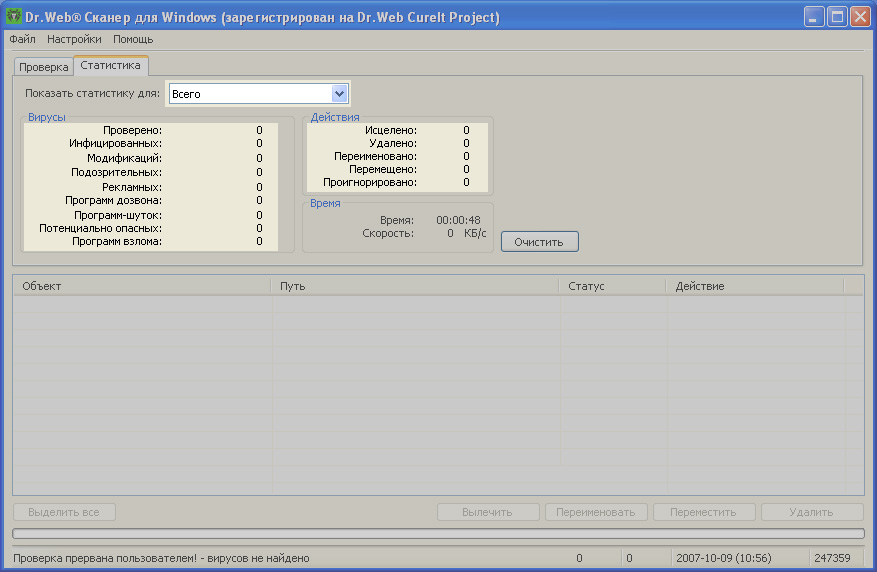
Task: Sort by the Объект column header
Action: pos(142,286)
